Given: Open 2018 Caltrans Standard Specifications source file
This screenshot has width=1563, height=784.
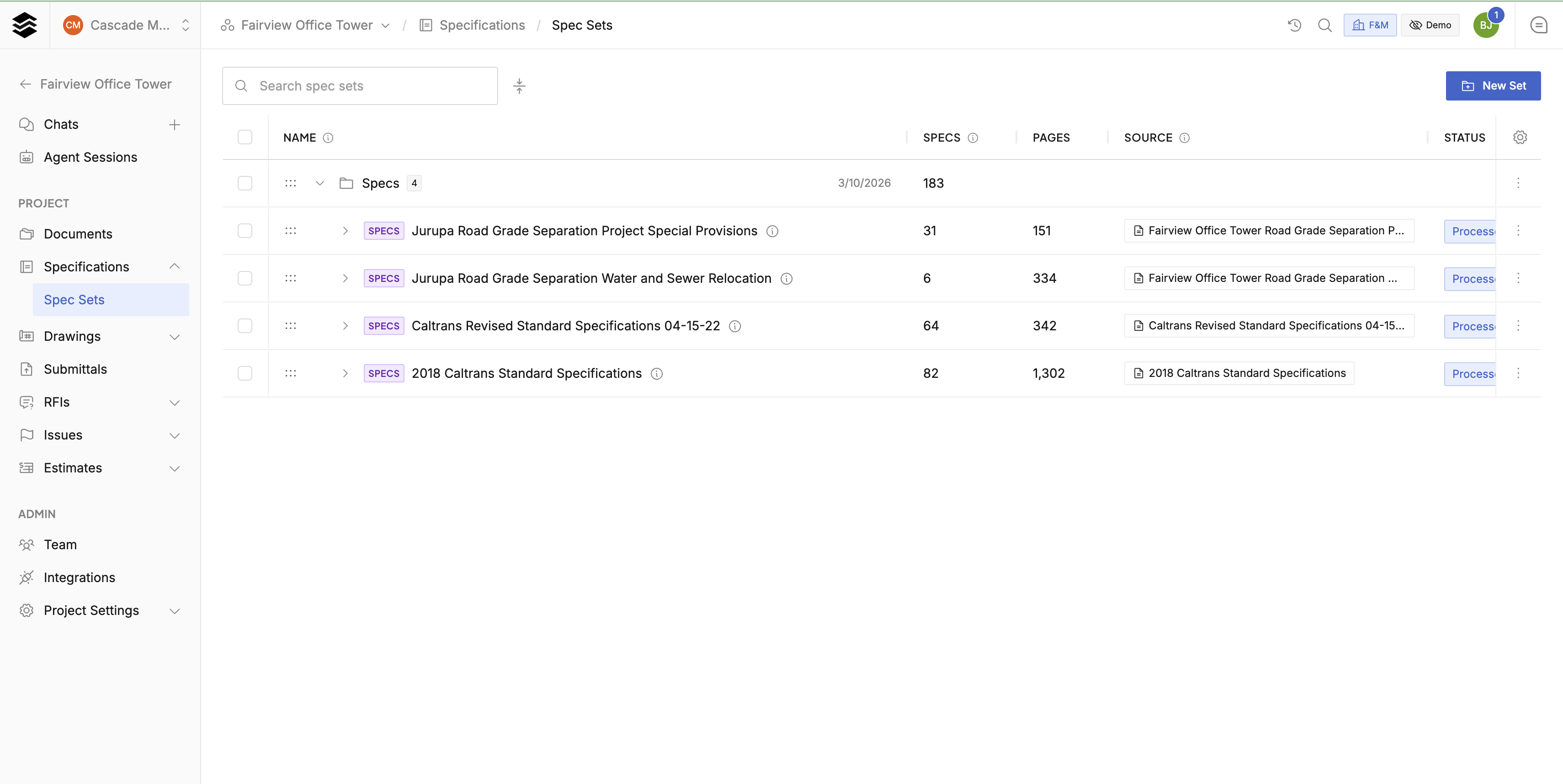Looking at the screenshot, I should pos(1239,374).
